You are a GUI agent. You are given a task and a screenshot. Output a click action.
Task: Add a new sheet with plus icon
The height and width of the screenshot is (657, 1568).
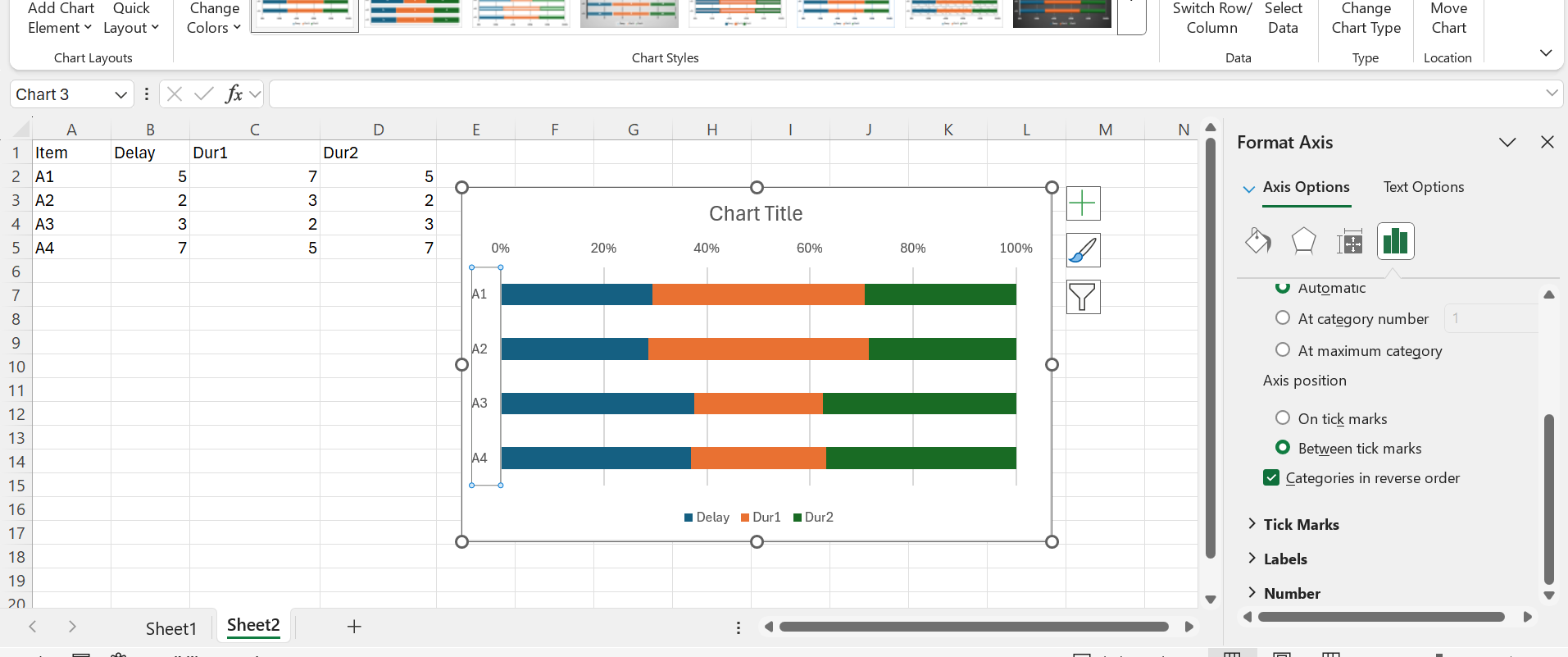[354, 627]
